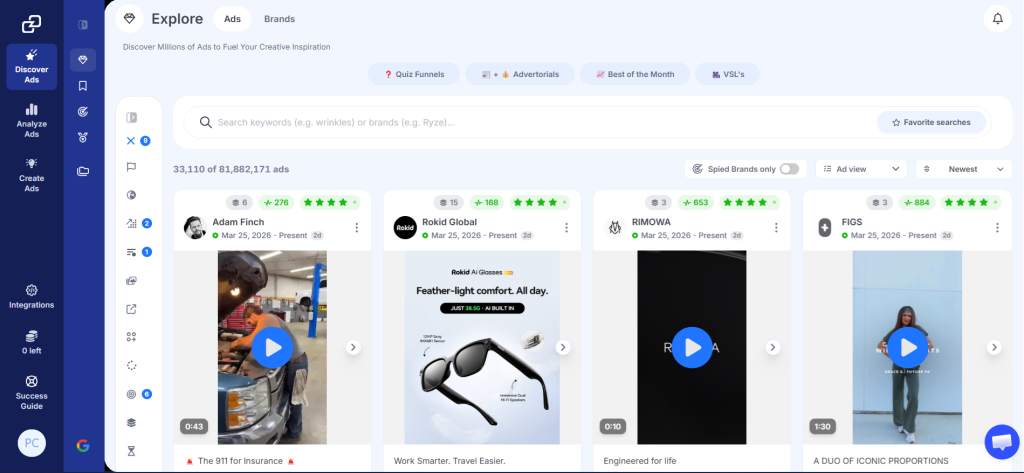Click the 884 score badge on FIGS
The image size is (1024, 473).
917,203
